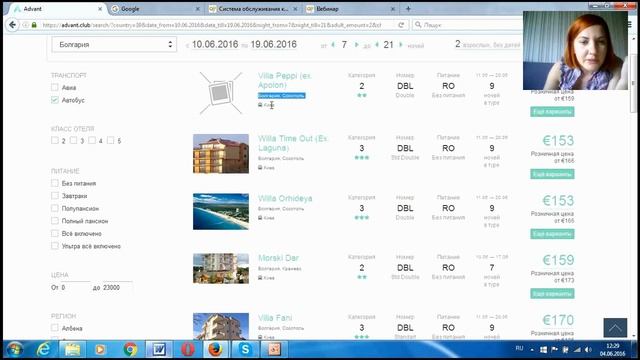Launch Internet Explorer from the taskbar
This screenshot has height=360, width=640.
(43, 349)
